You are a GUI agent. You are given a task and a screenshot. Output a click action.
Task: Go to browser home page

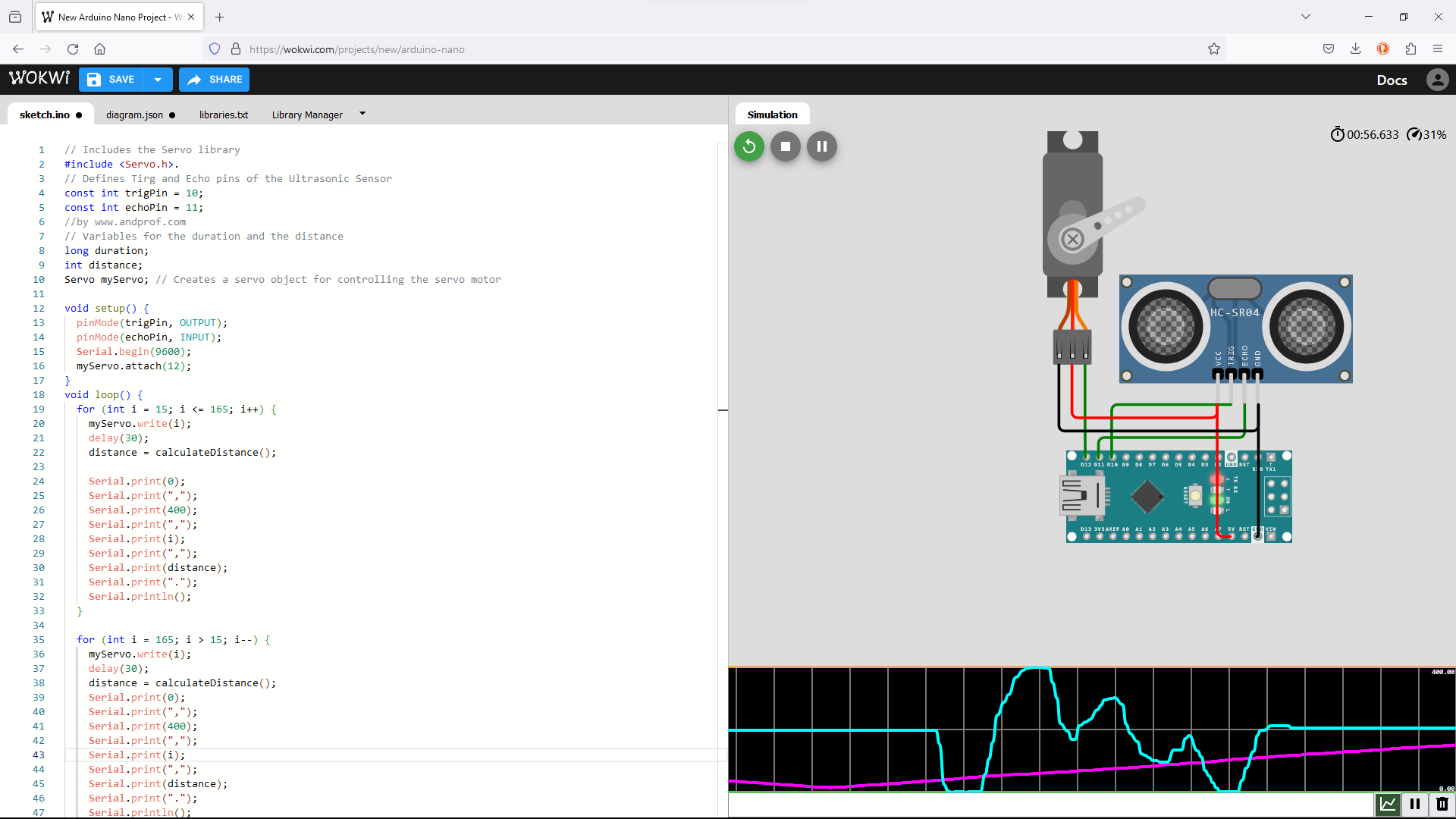(x=99, y=49)
